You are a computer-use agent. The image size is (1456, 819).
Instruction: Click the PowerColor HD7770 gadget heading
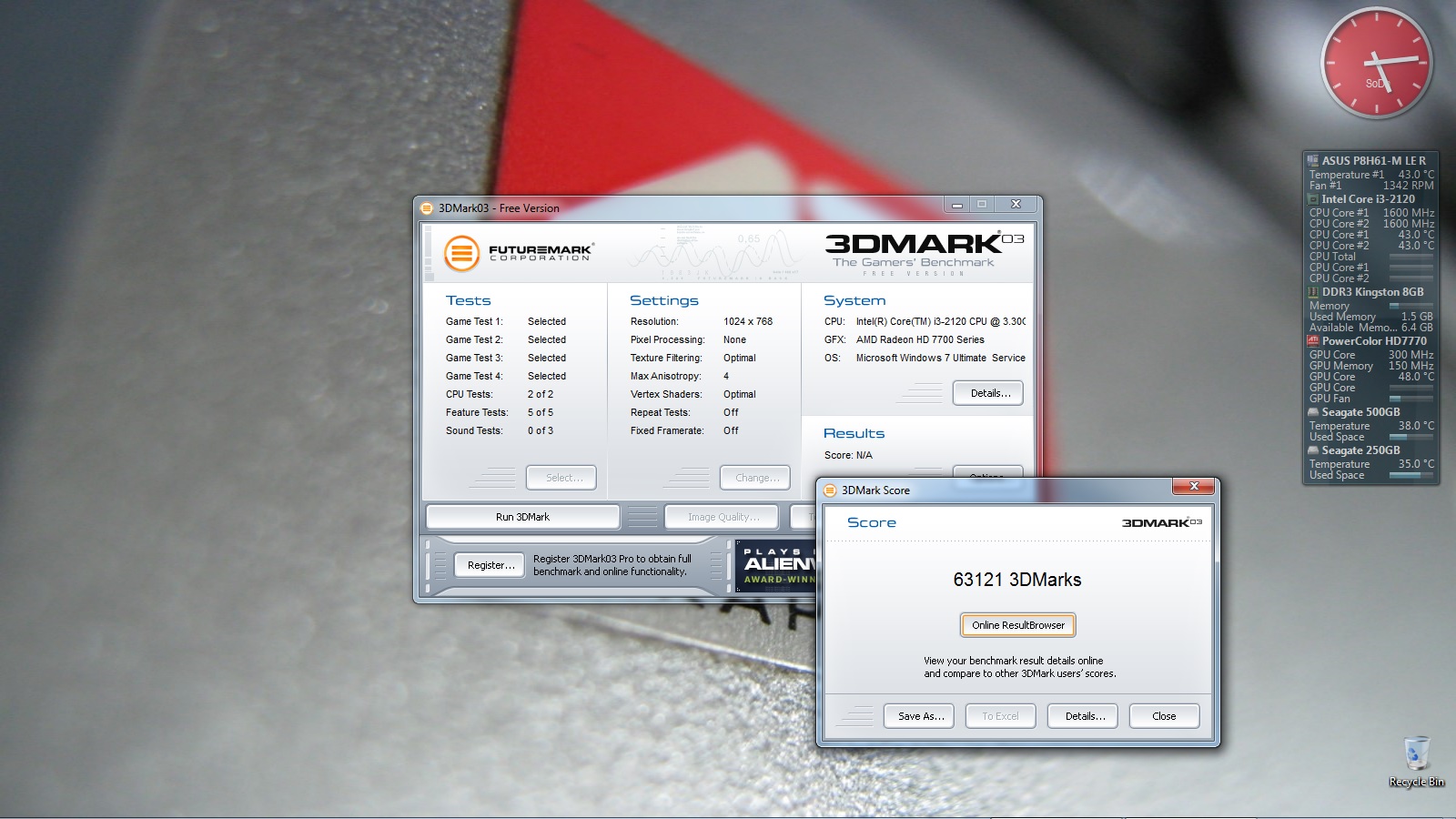1374,341
